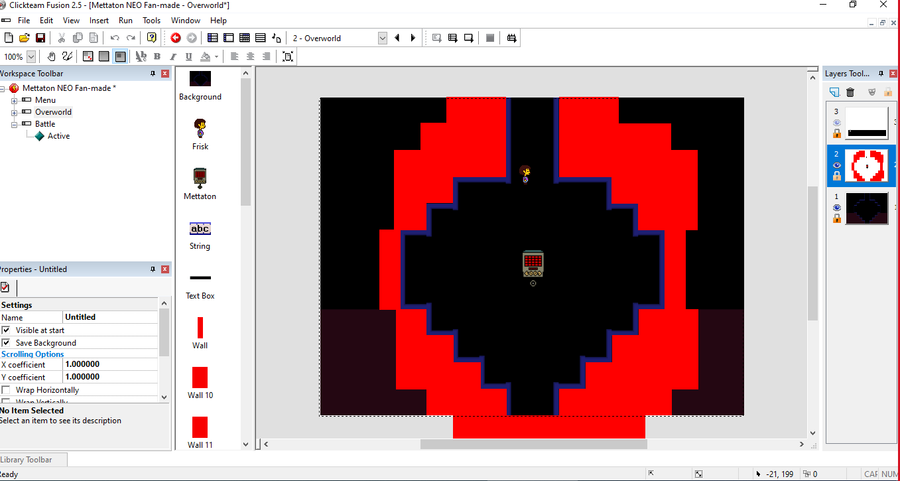900x481 pixels.
Task: Enable Wrap Horizontally checkbox
Action: click(x=6, y=390)
